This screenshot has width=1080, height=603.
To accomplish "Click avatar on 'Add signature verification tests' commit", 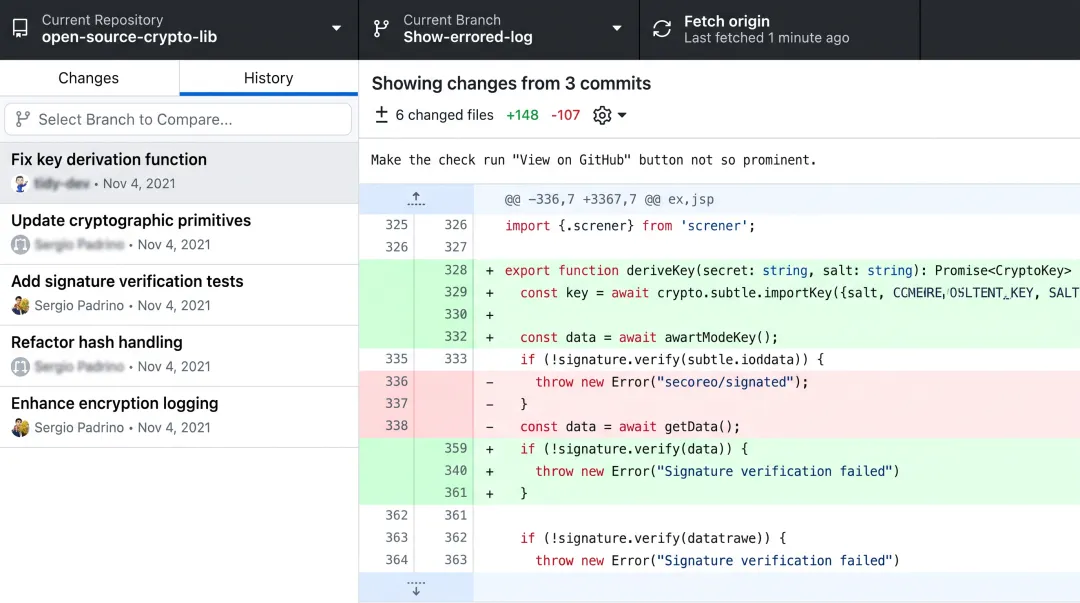I will coord(21,305).
